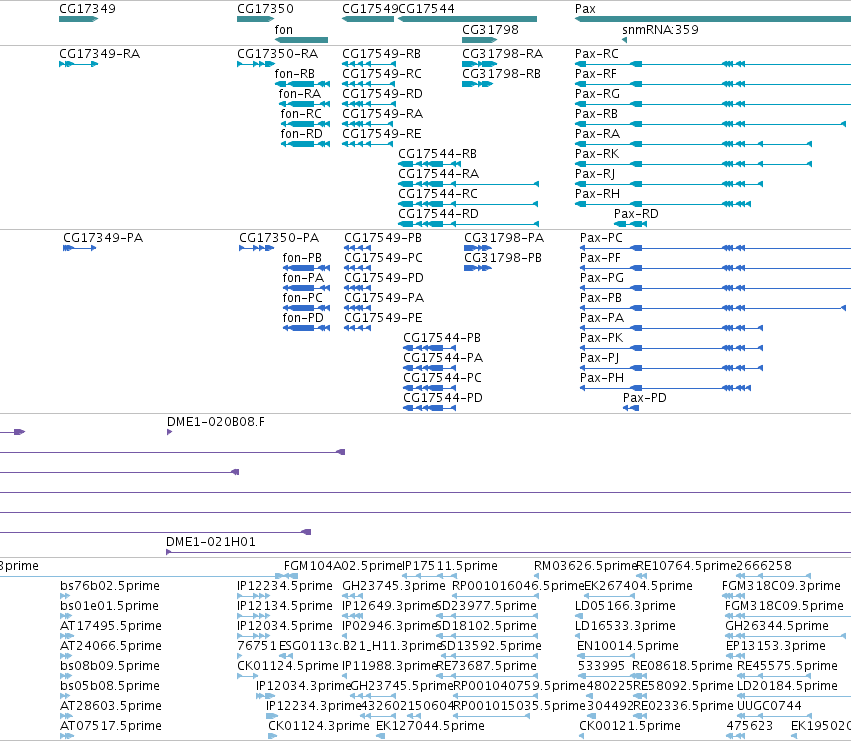Click EST EK127044.5prime label
This screenshot has height=741, width=851.
pyautogui.click(x=430, y=726)
